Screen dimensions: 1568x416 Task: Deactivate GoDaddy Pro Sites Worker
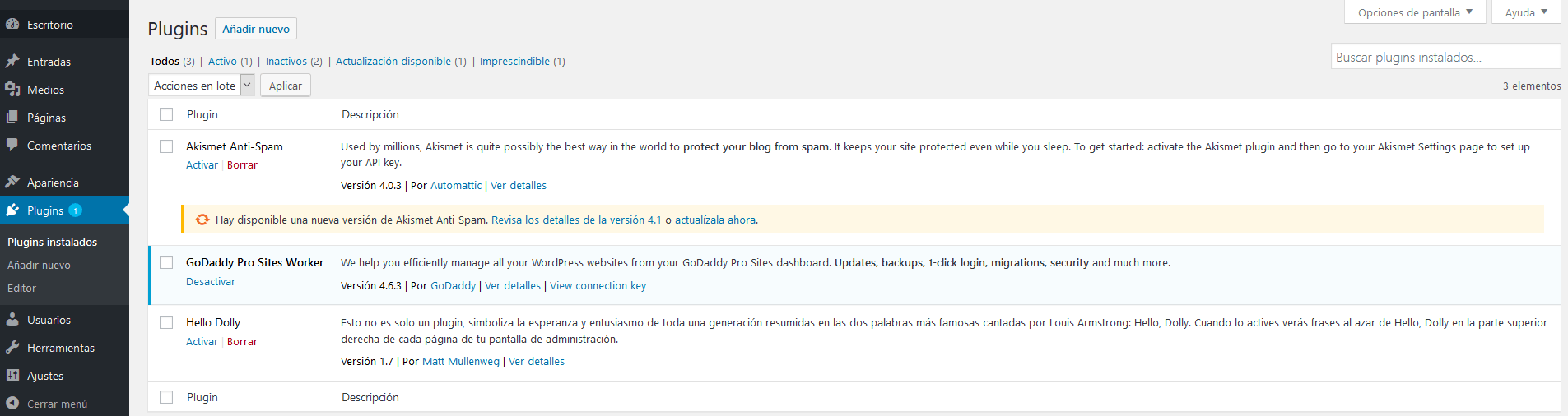tap(211, 281)
